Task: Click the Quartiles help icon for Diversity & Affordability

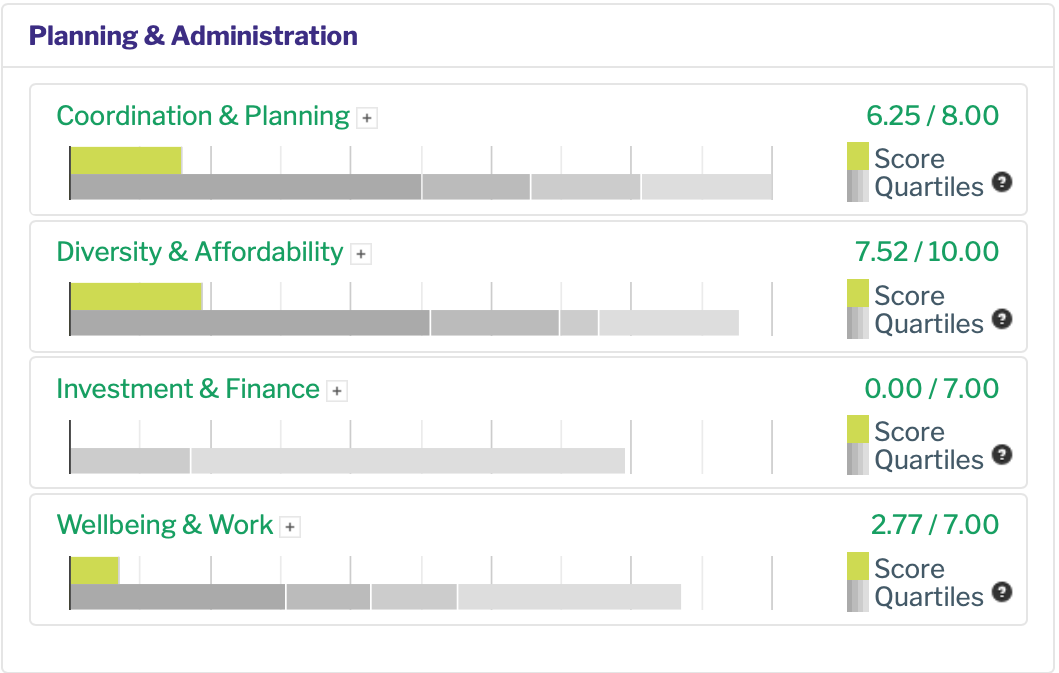Action: point(1002,322)
